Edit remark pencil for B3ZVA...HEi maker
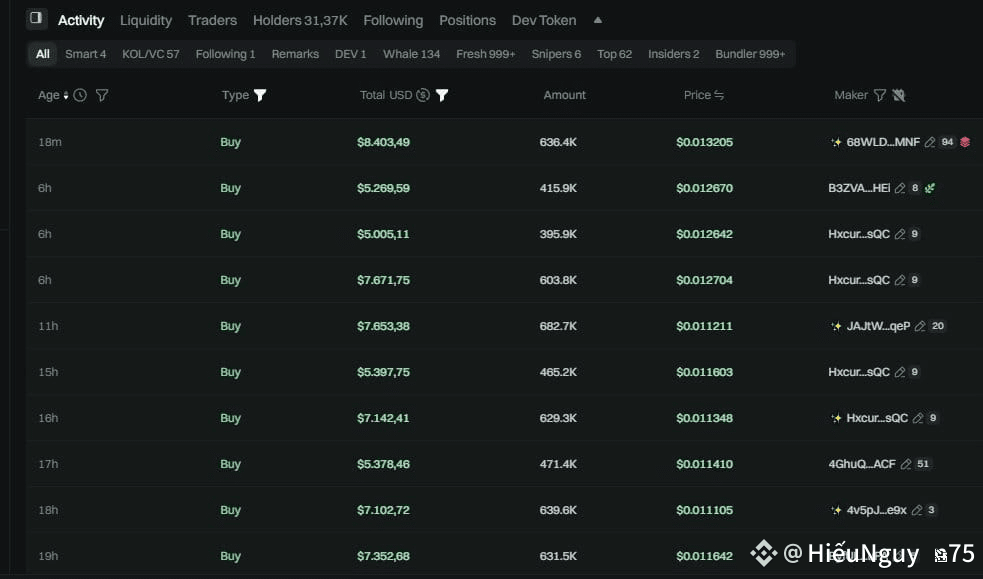Image resolution: width=983 pixels, height=579 pixels. [x=900, y=188]
